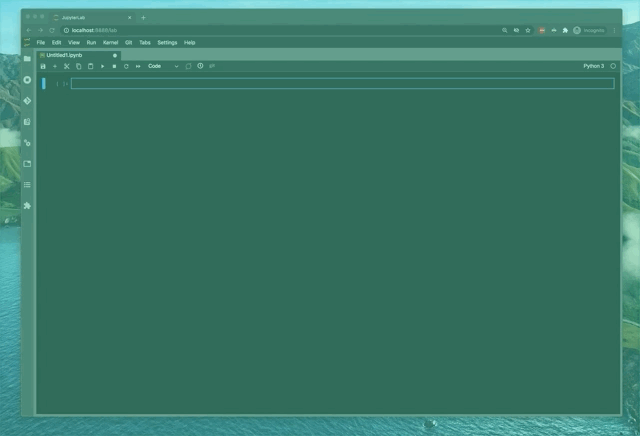This screenshot has width=640, height=436.
Task: Click the kernel status circle indicator
Action: 613,66
